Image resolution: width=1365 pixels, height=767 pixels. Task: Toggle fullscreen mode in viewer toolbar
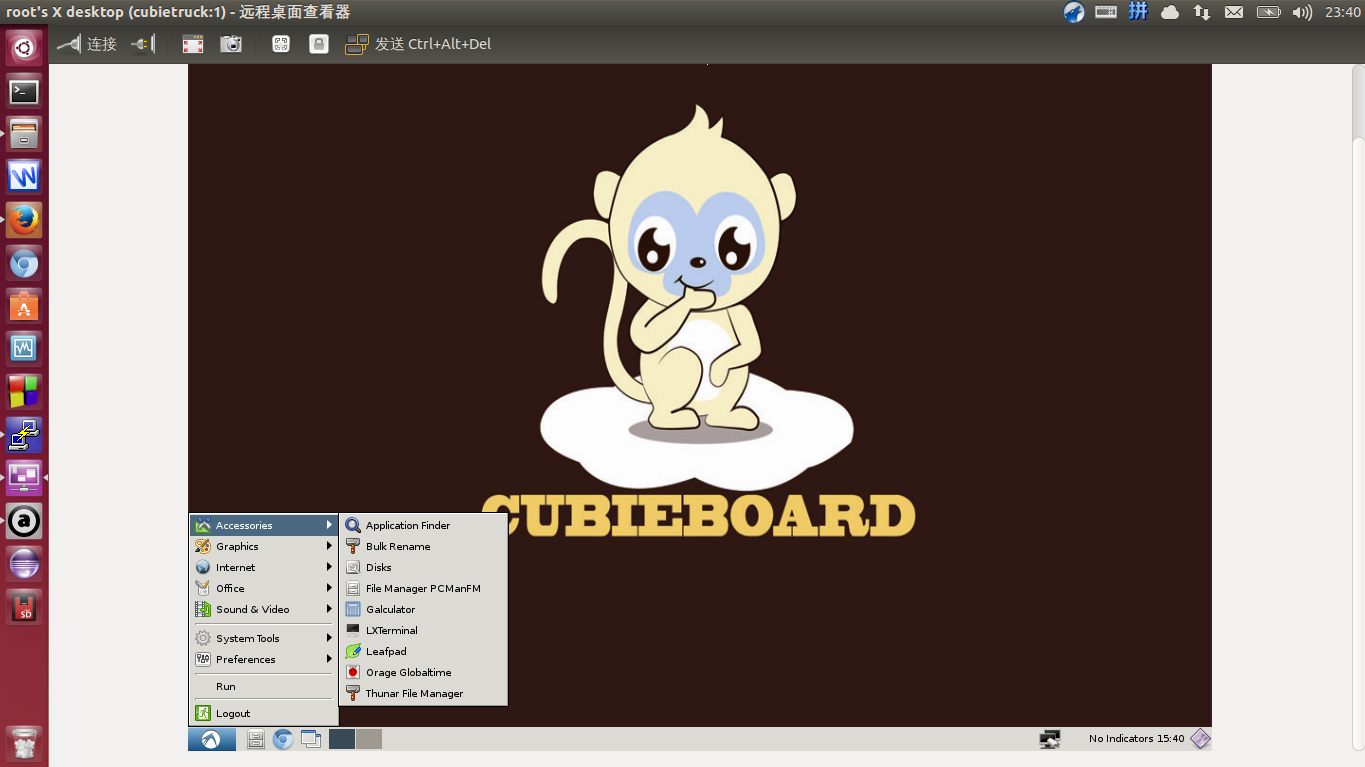coord(193,44)
